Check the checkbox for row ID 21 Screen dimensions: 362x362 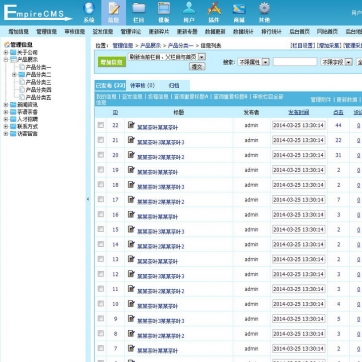click(101, 140)
